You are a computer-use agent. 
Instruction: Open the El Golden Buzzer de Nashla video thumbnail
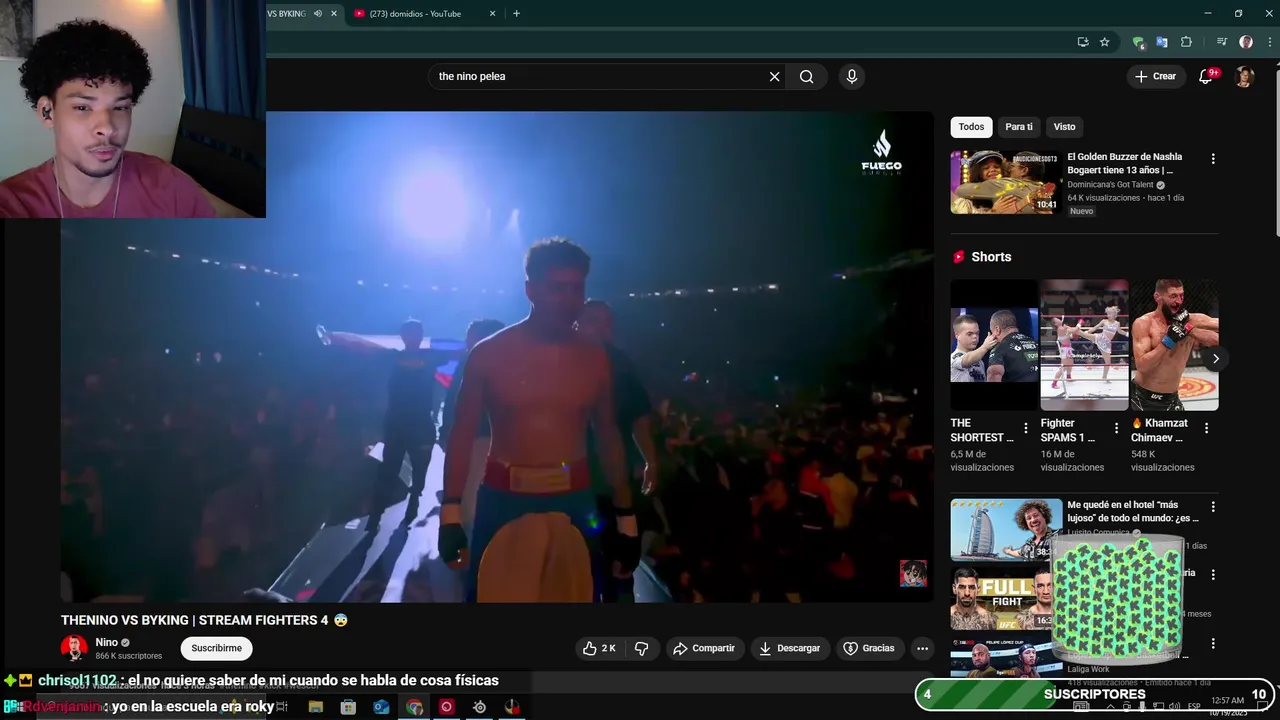(x=1006, y=182)
